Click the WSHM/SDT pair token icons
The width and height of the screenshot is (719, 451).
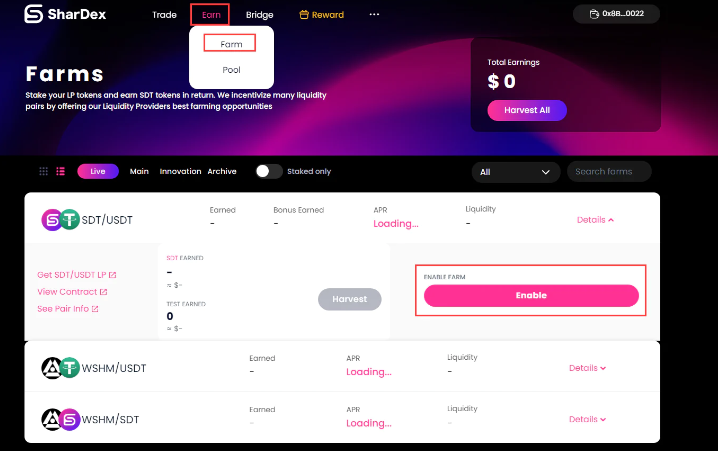click(x=61, y=419)
